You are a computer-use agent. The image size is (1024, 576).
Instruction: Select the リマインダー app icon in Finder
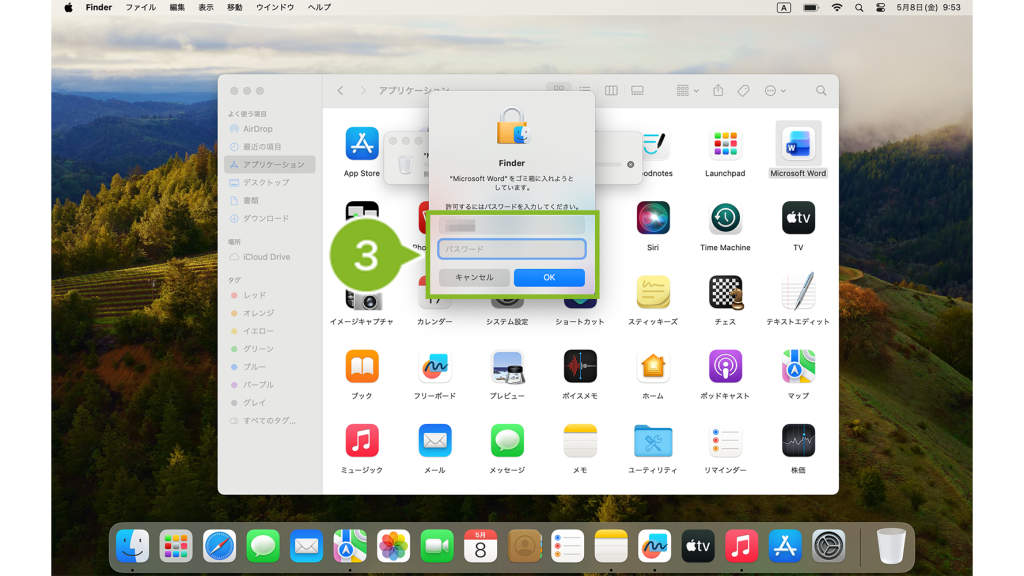725,440
